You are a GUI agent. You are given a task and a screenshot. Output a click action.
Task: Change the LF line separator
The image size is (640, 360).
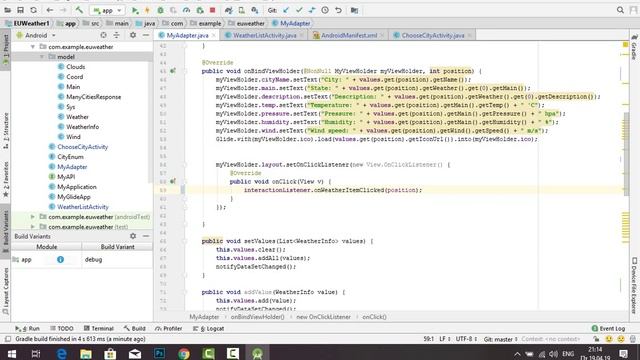point(444,339)
